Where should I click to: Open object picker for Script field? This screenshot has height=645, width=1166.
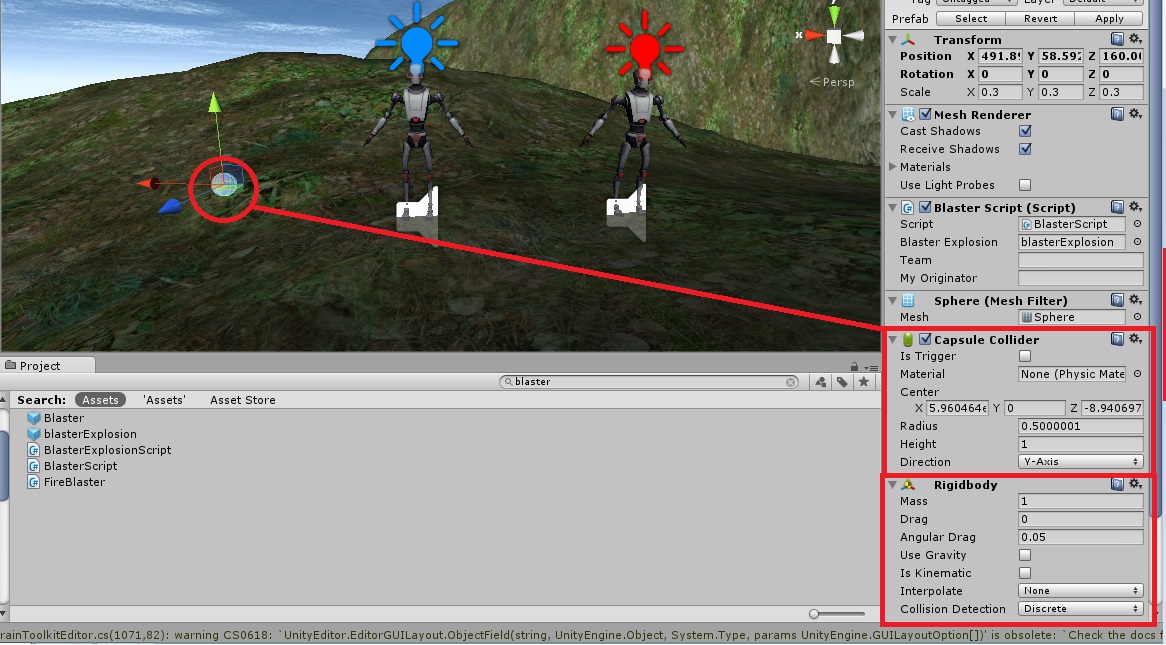[1137, 224]
